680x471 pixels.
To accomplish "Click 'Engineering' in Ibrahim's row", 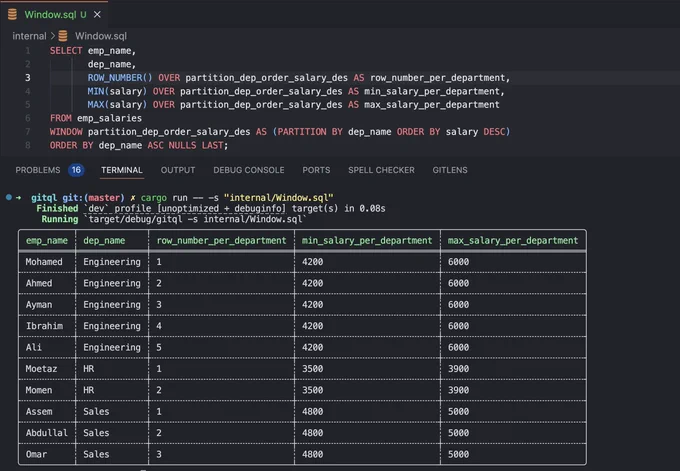I will pos(112,326).
